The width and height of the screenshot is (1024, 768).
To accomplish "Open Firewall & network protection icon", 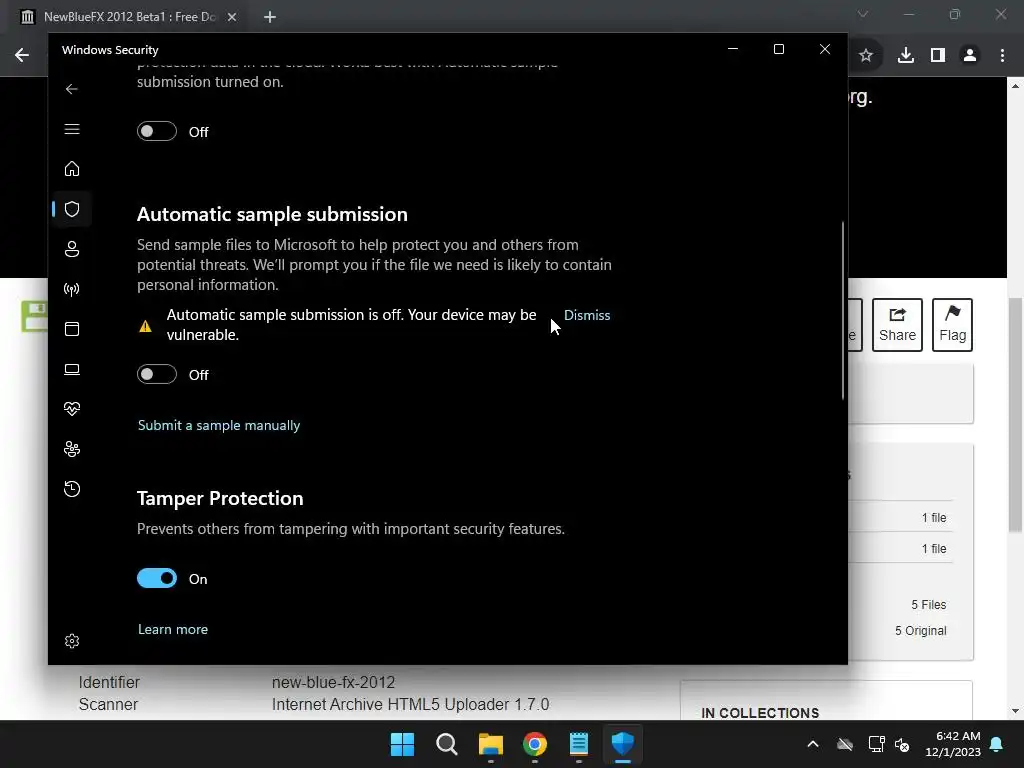I will click(x=72, y=289).
